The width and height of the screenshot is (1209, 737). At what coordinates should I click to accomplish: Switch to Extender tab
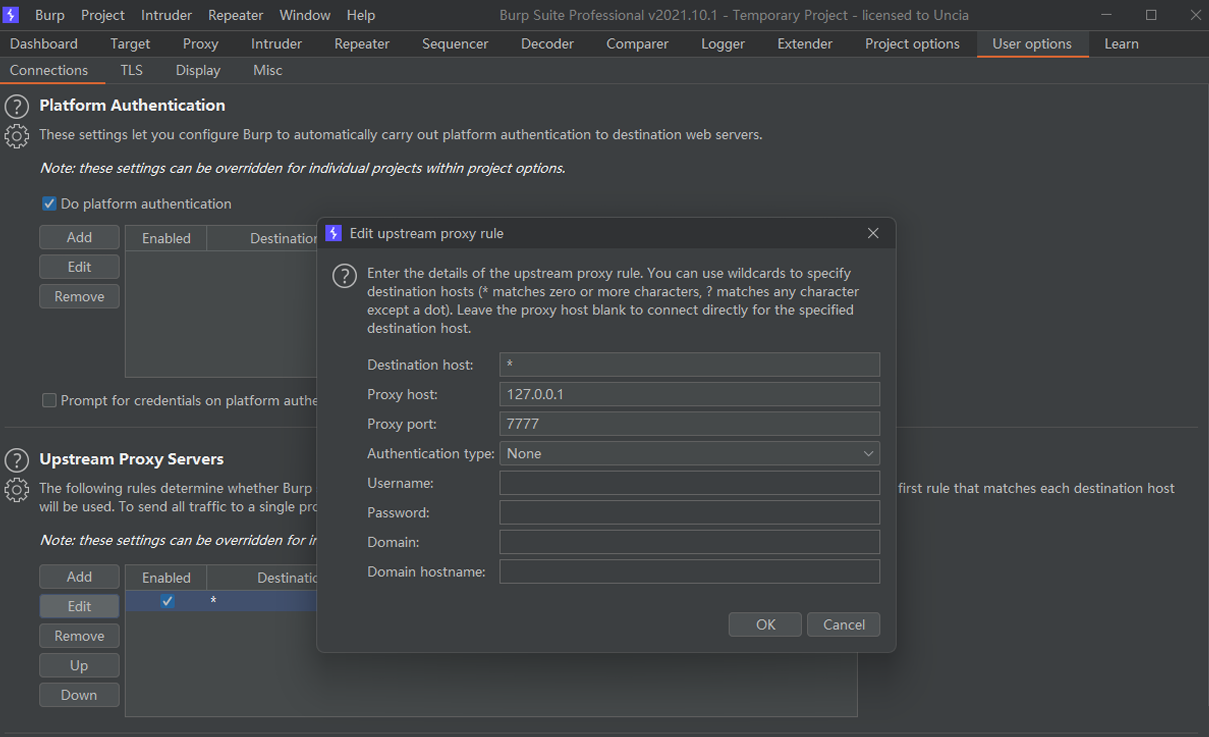pyautogui.click(x=805, y=44)
